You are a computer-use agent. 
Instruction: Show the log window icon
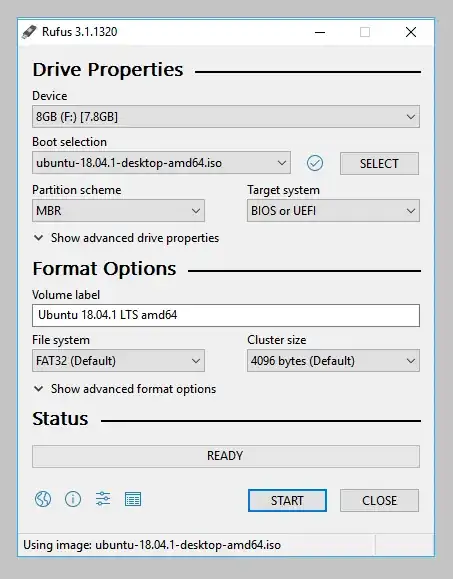coord(133,499)
